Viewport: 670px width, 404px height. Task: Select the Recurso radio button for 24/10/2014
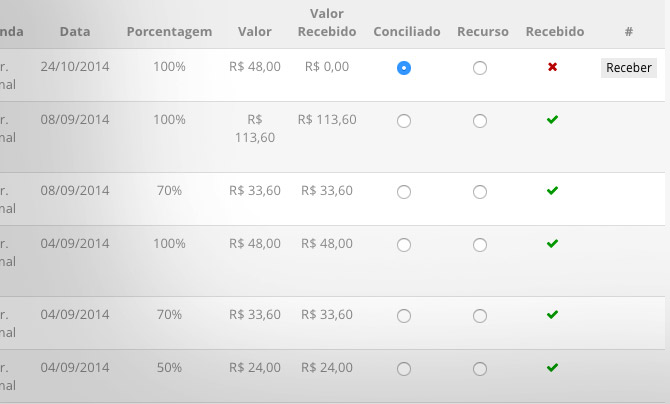(480, 68)
